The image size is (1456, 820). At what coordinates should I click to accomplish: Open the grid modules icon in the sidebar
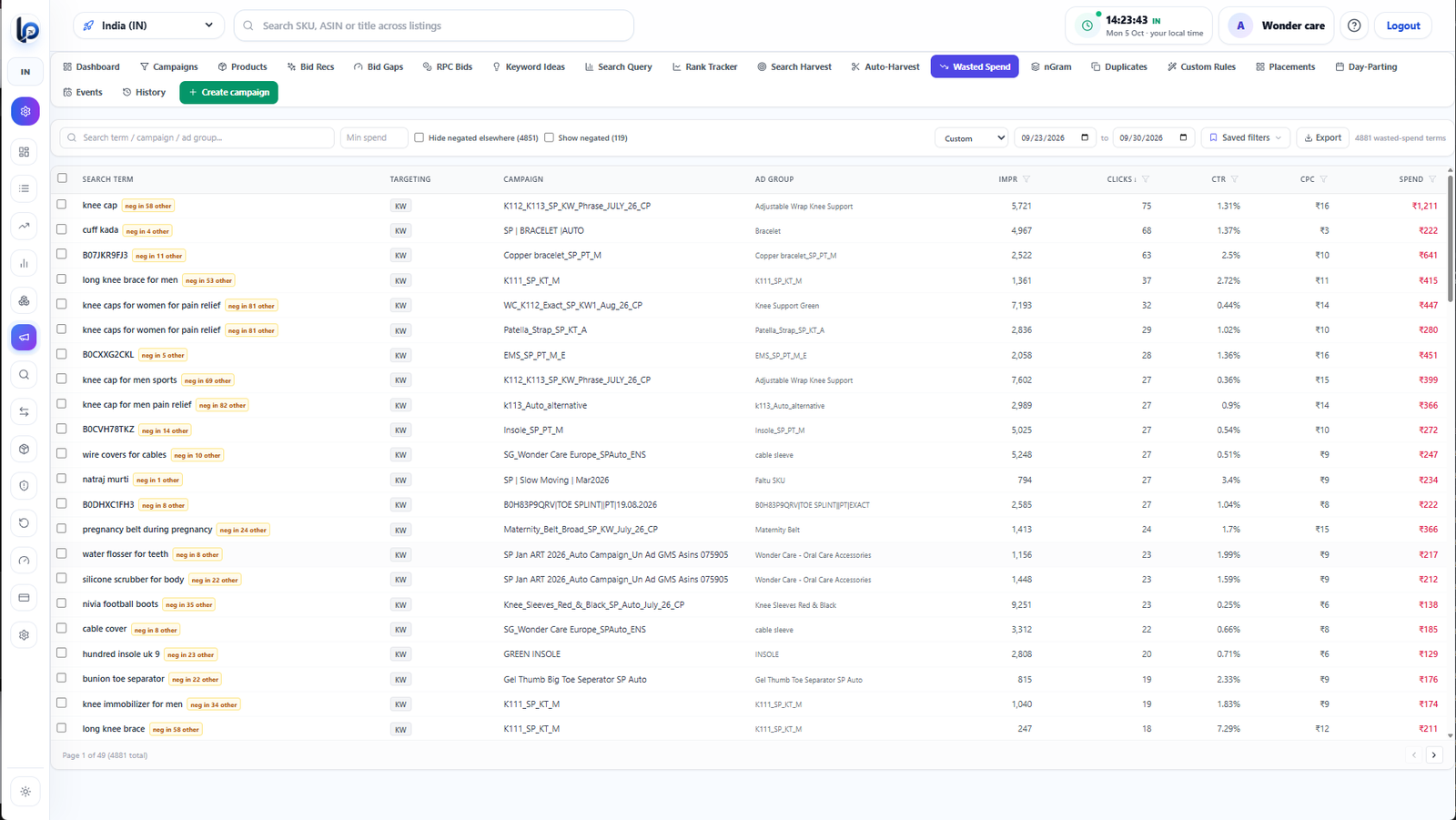pos(25,152)
